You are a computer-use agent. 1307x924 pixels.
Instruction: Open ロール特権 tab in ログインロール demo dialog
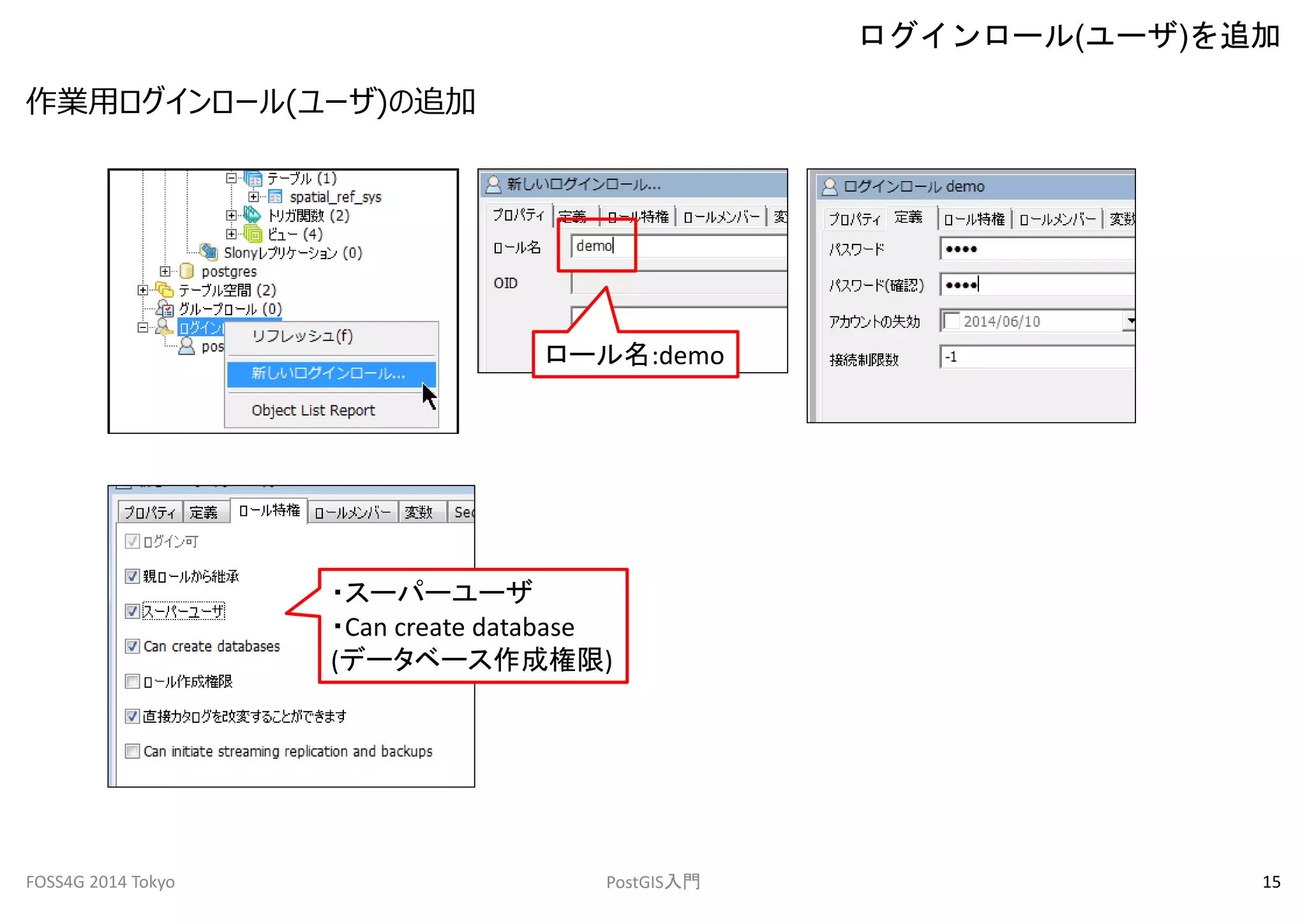coord(974,219)
